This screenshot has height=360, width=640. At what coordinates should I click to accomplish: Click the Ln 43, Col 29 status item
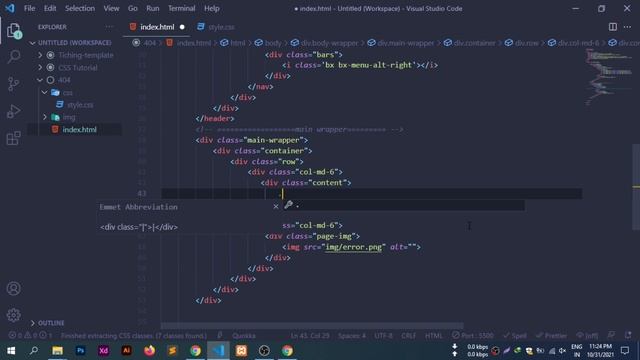[x=310, y=336]
